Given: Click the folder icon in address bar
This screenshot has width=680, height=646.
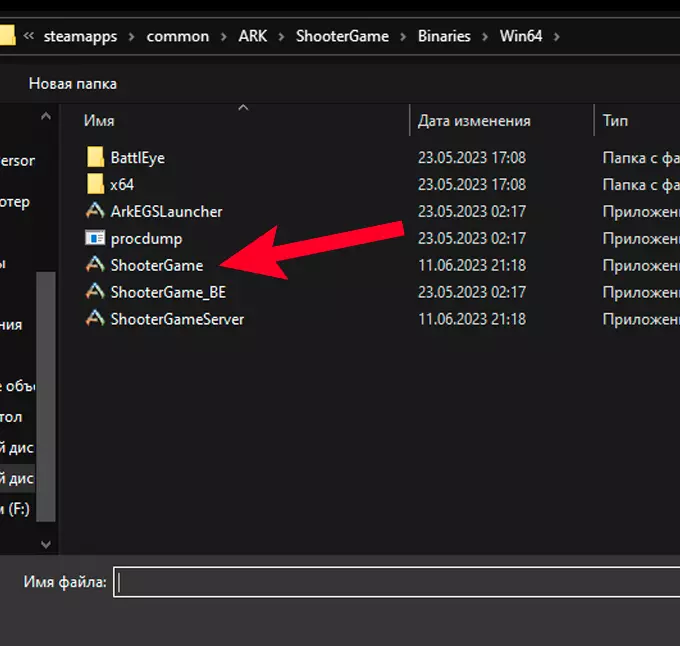Looking at the screenshot, I should (x=7, y=36).
